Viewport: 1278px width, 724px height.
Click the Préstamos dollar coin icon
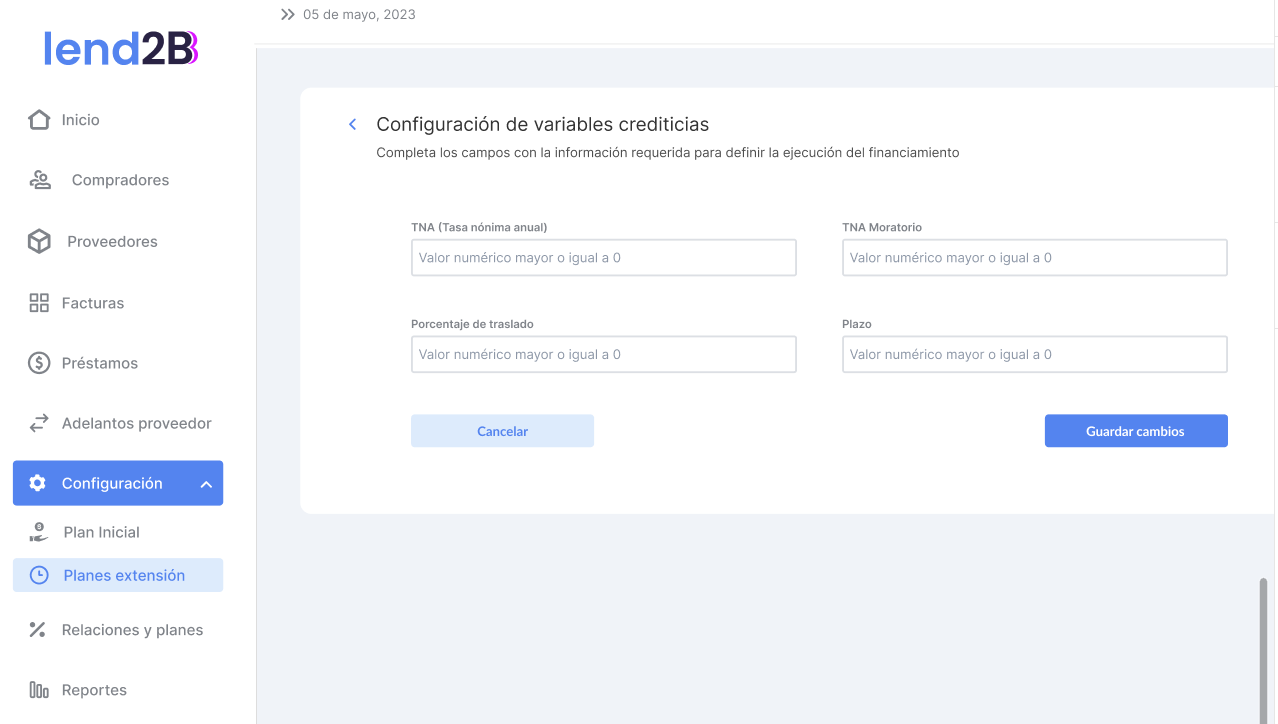39,363
